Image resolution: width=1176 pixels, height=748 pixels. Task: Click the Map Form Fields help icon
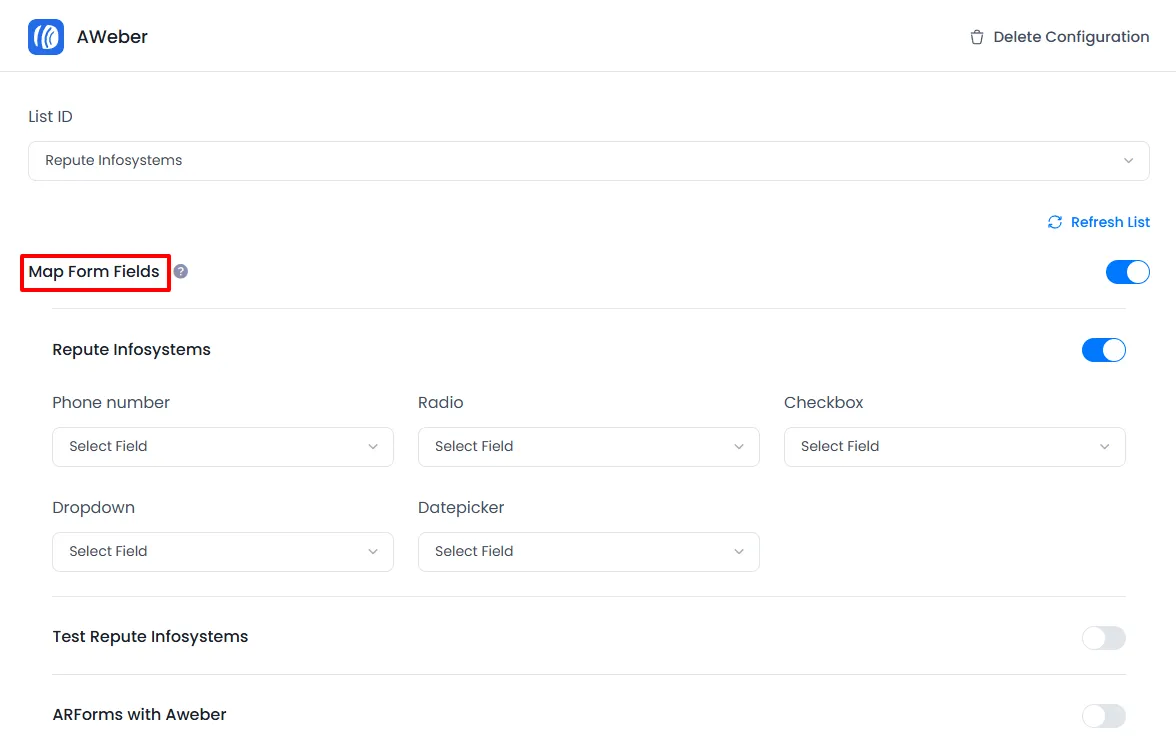coord(181,271)
